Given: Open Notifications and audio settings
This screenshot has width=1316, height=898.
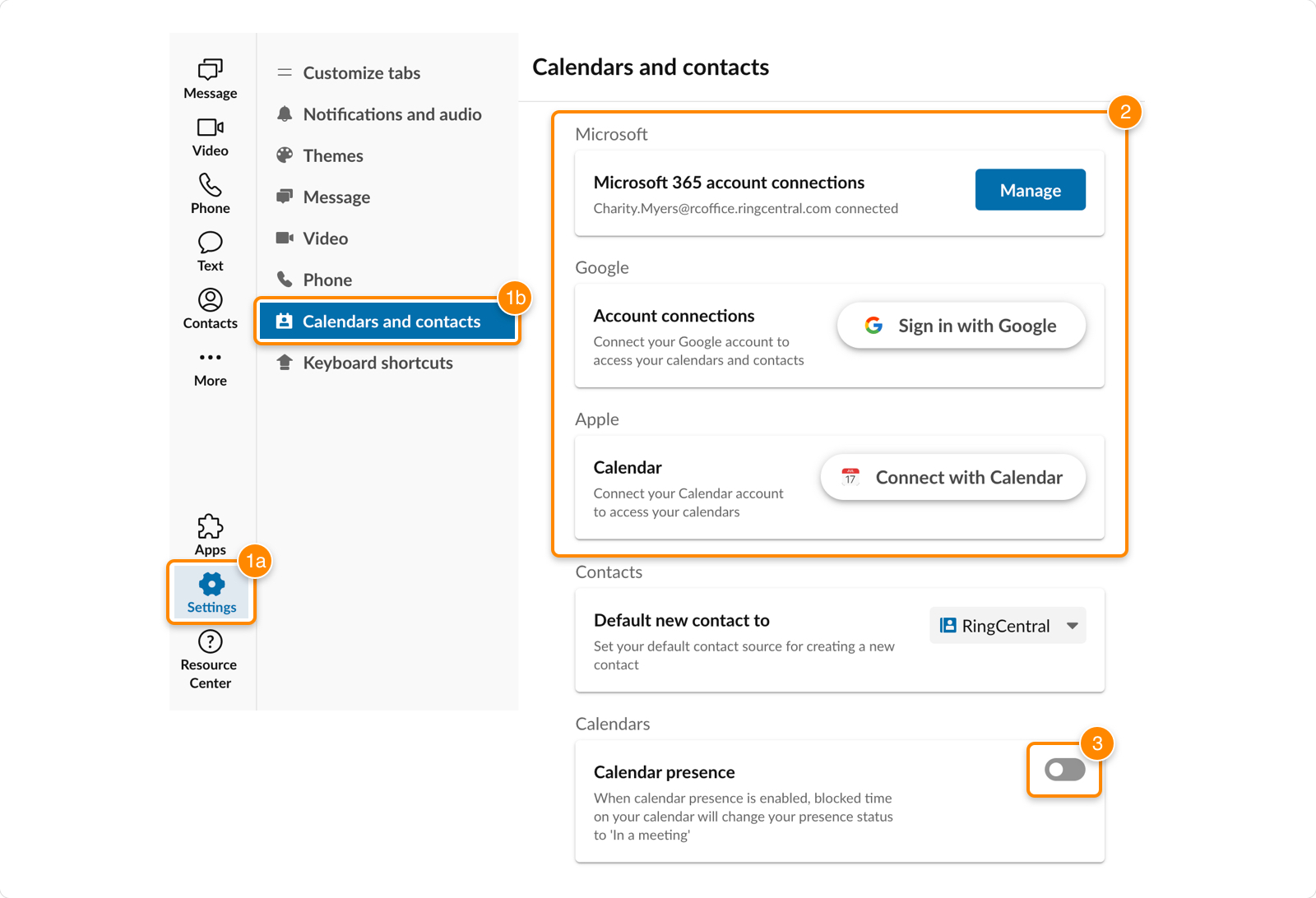Looking at the screenshot, I should click(392, 114).
